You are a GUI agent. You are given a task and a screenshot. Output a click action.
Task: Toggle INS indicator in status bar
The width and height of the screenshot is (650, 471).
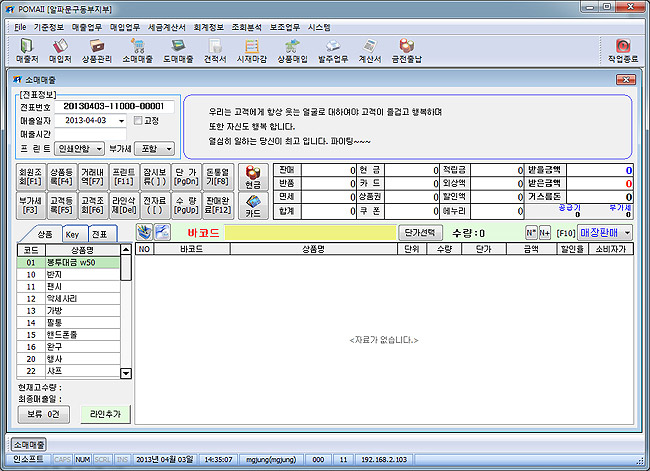(x=122, y=459)
